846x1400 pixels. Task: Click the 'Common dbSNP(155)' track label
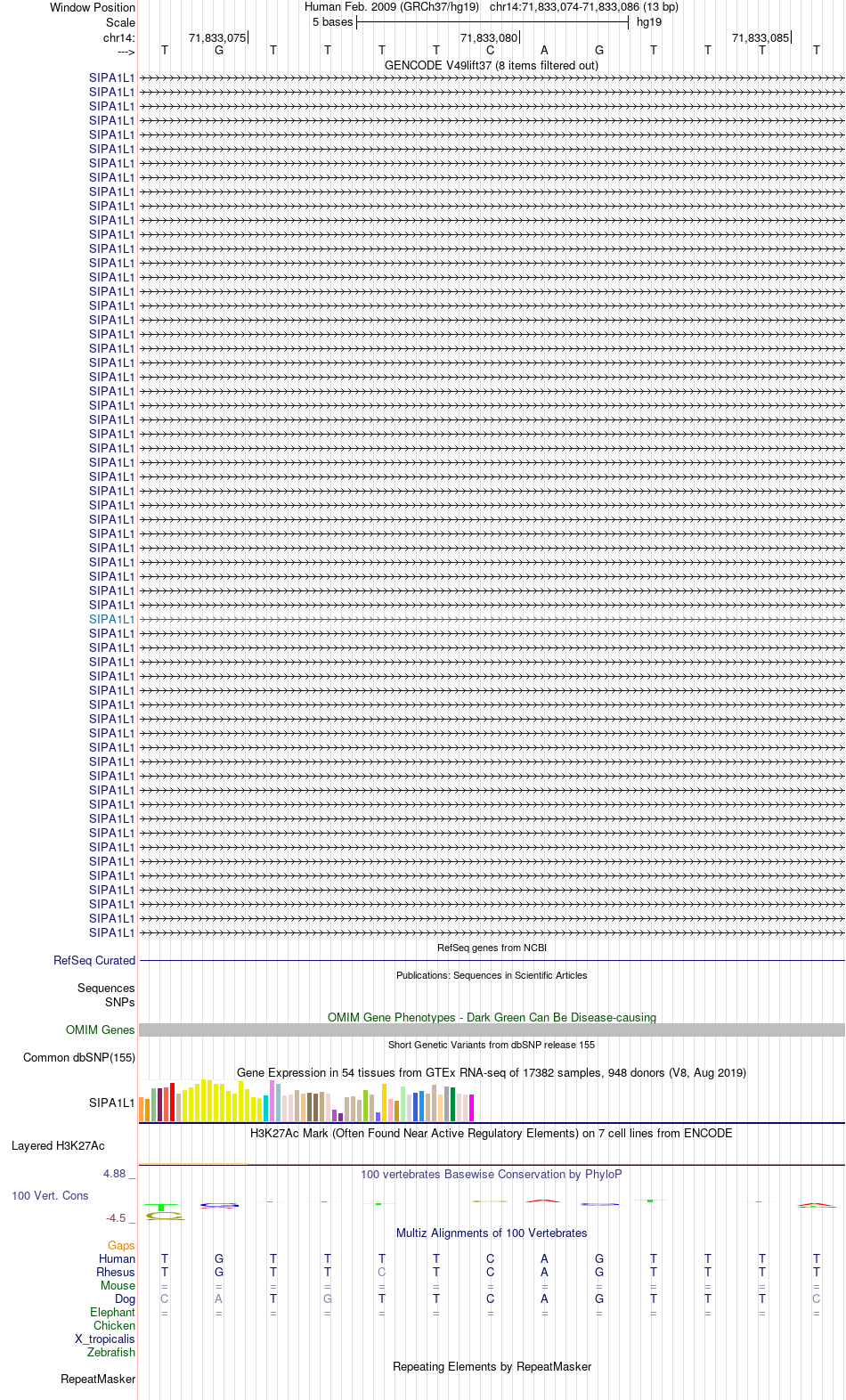[79, 1058]
